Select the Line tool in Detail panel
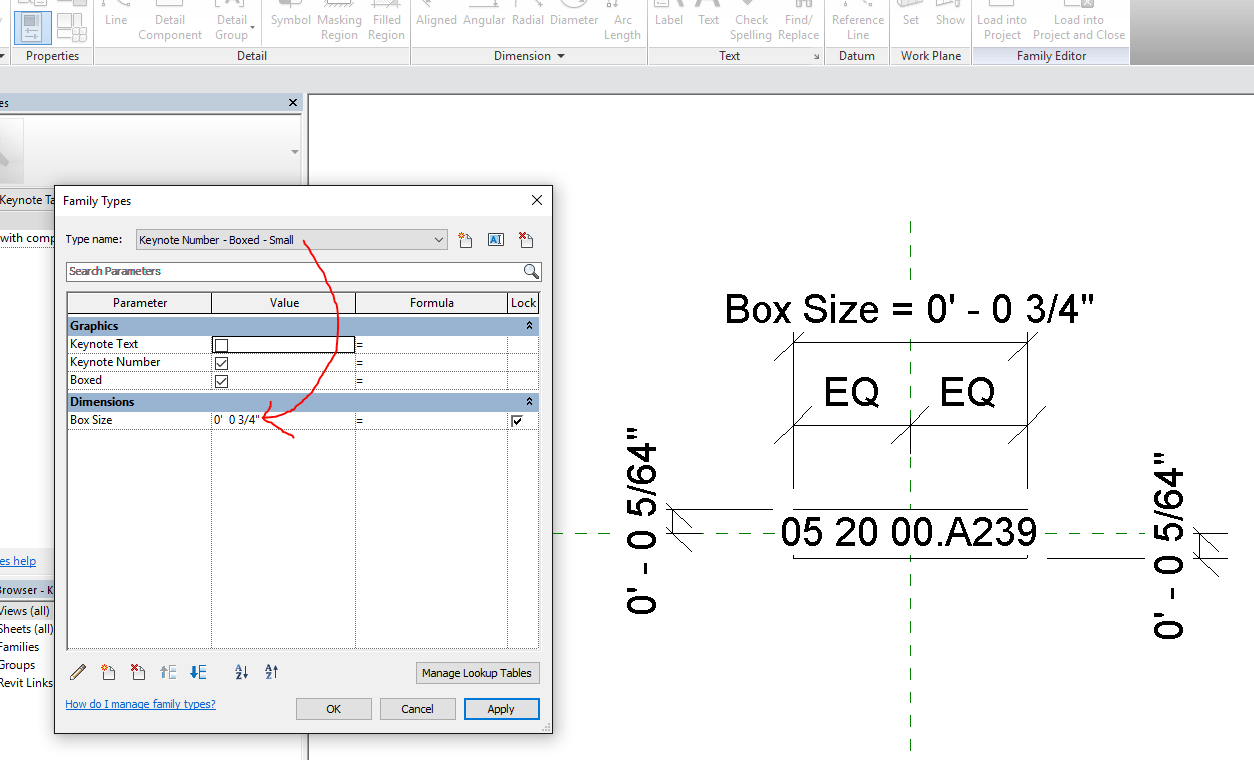 coord(116,20)
